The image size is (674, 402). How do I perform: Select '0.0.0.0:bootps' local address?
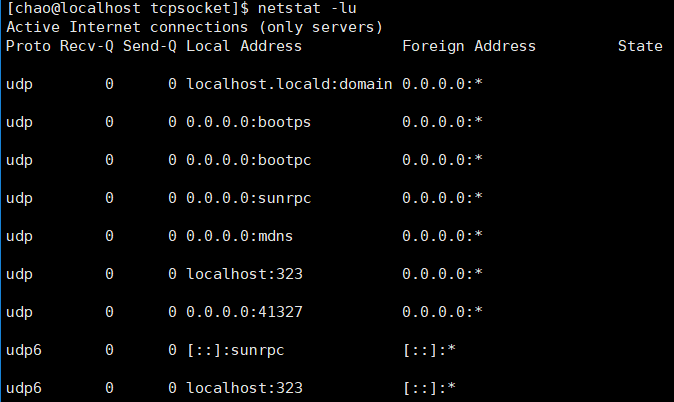(x=248, y=122)
